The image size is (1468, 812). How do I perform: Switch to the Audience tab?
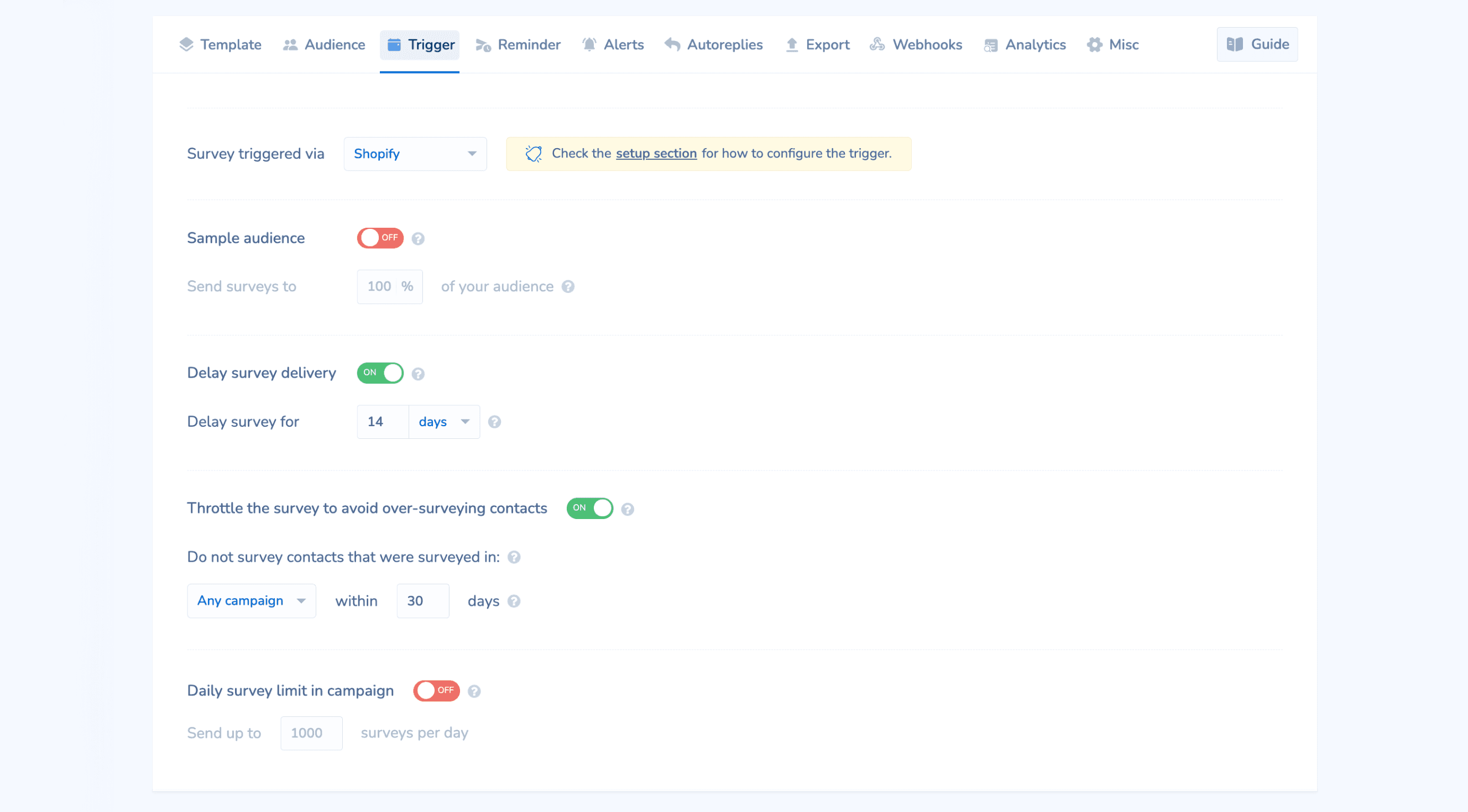coord(323,44)
